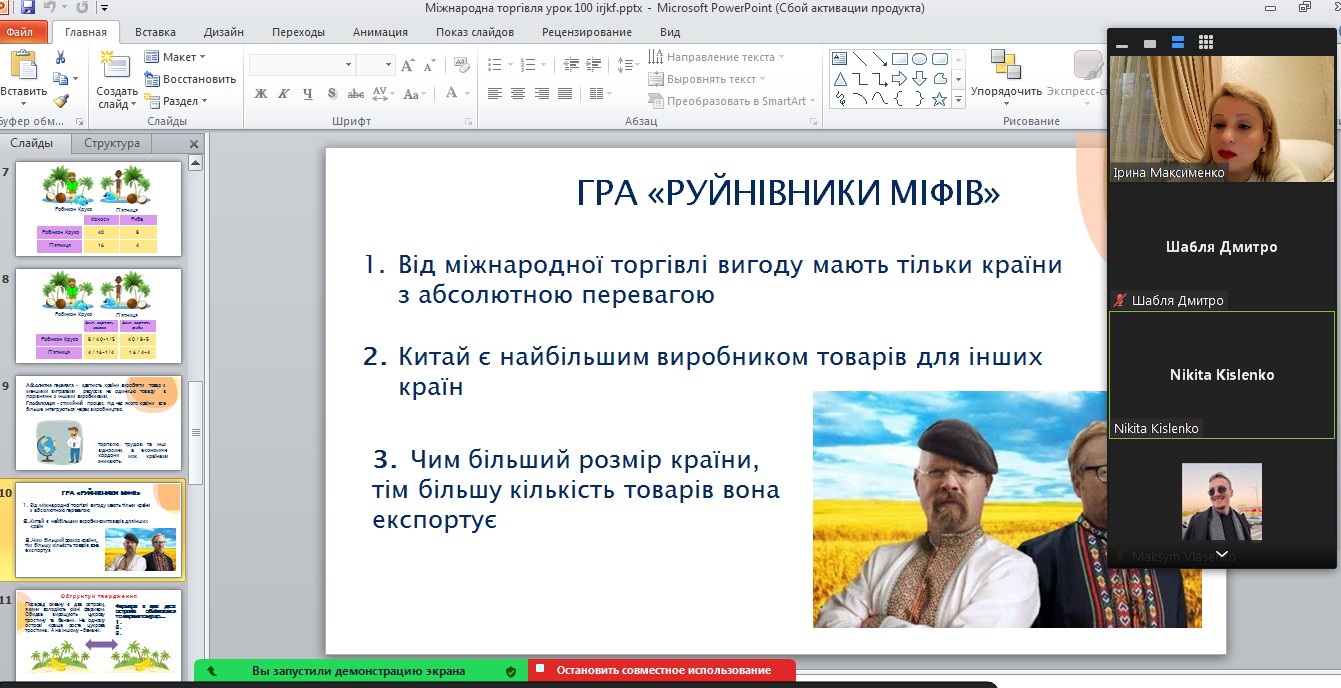Toggle underline Ч formatting
This screenshot has height=688, width=1341.
pyautogui.click(x=307, y=94)
